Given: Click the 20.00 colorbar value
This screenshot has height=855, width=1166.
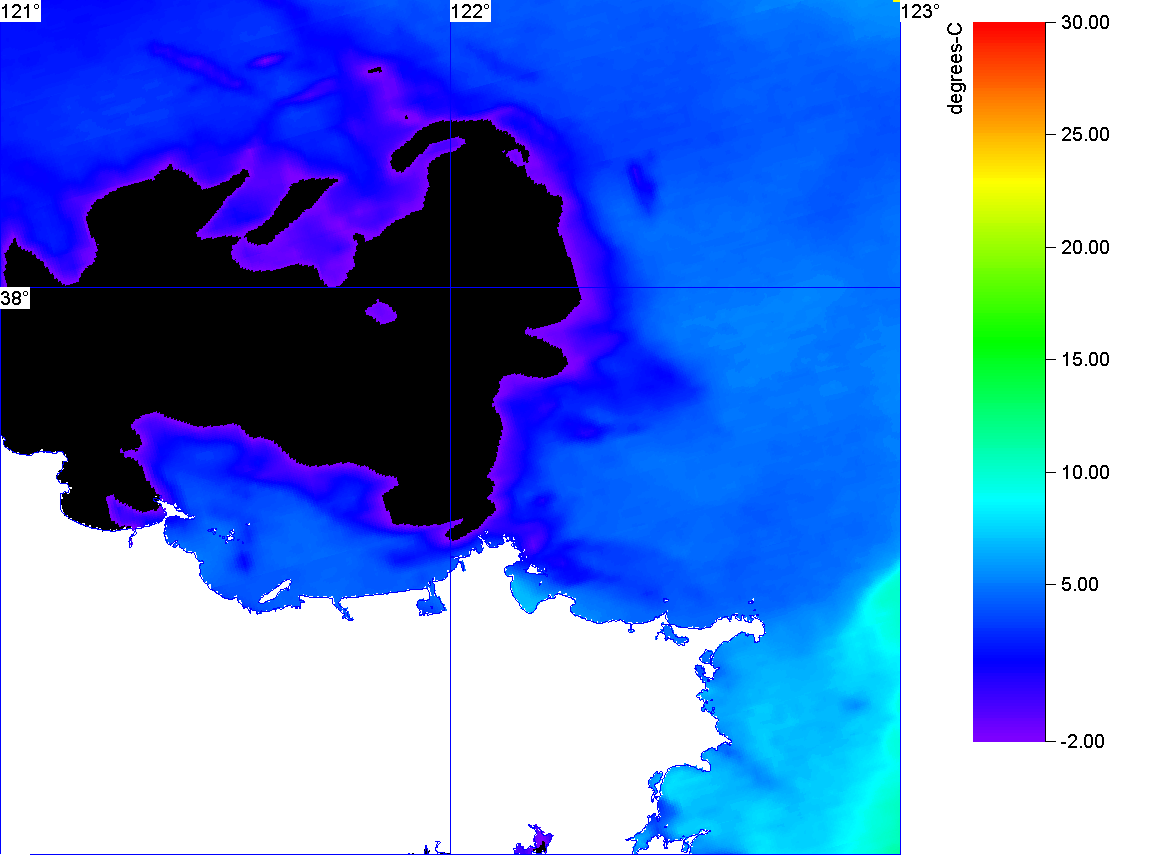Looking at the screenshot, I should pyautogui.click(x=1085, y=248).
